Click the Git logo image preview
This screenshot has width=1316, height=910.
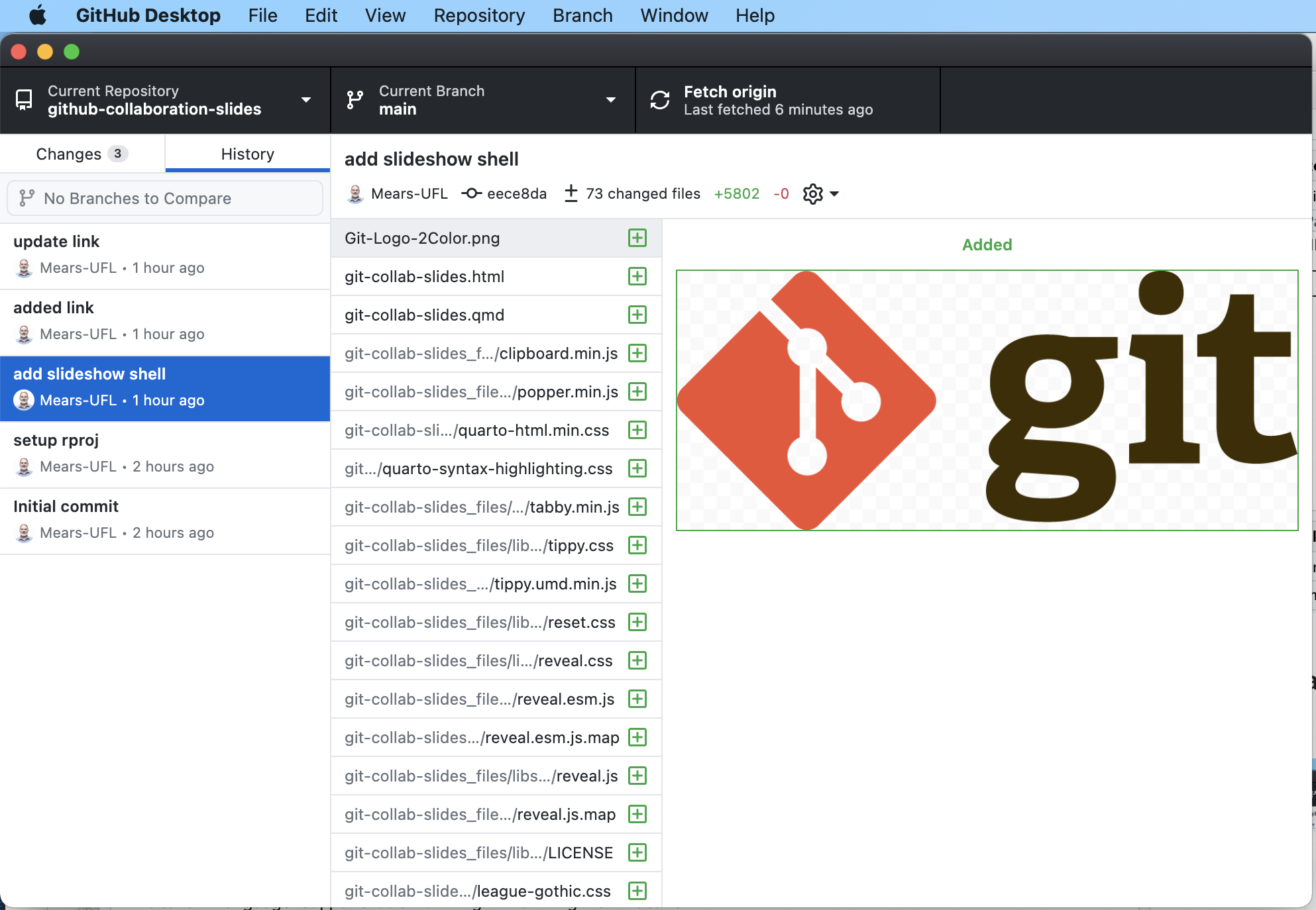(x=986, y=400)
